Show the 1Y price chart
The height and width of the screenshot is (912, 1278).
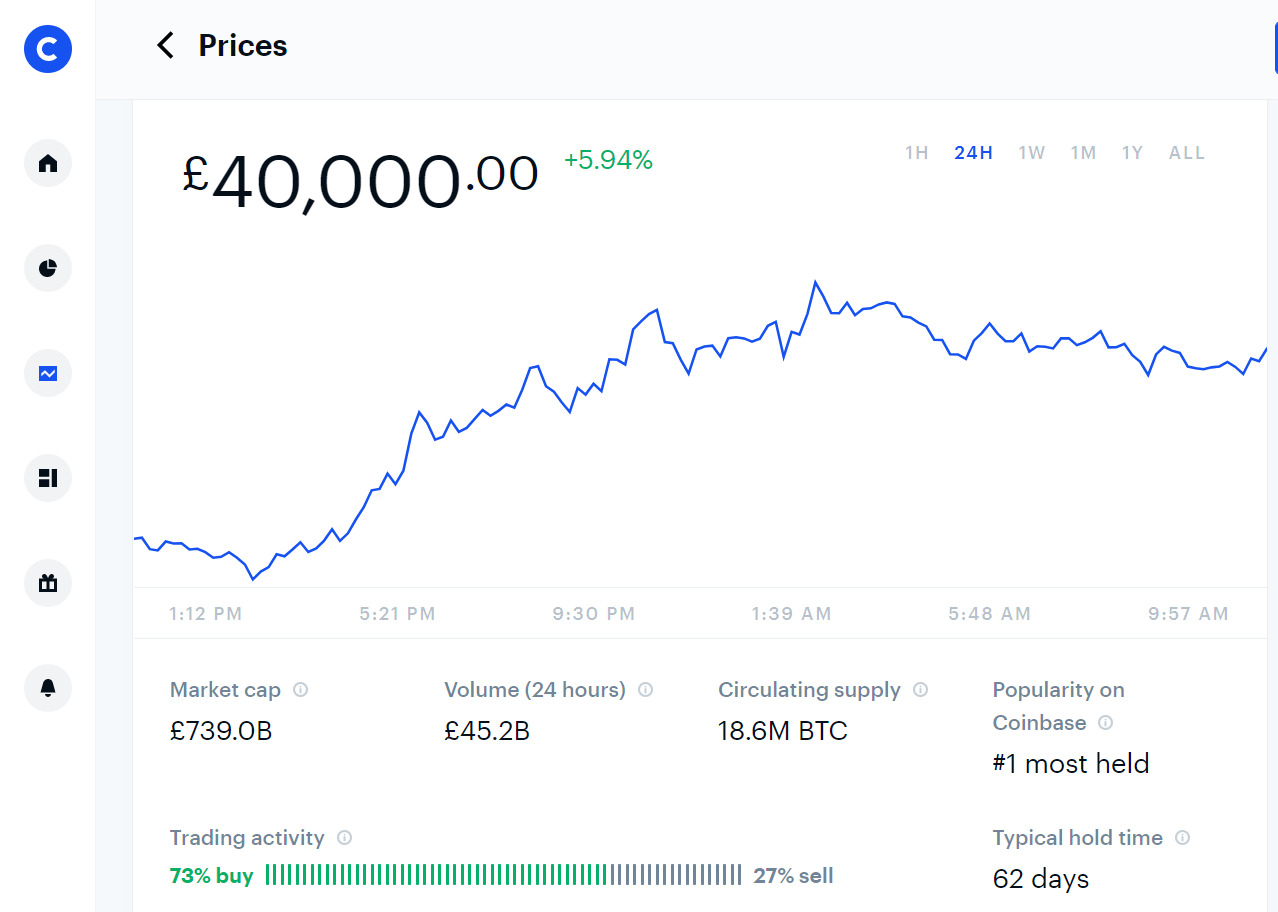pos(1132,153)
